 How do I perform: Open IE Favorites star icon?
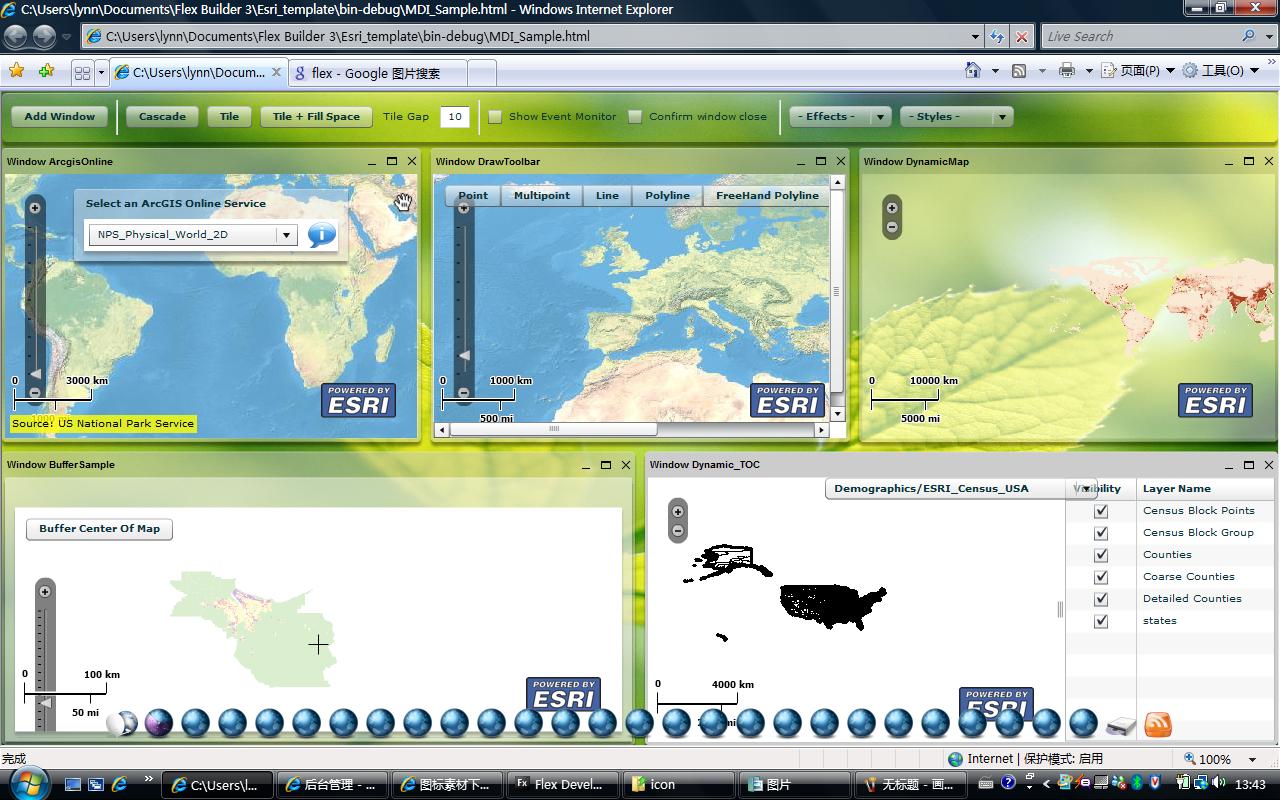point(16,71)
